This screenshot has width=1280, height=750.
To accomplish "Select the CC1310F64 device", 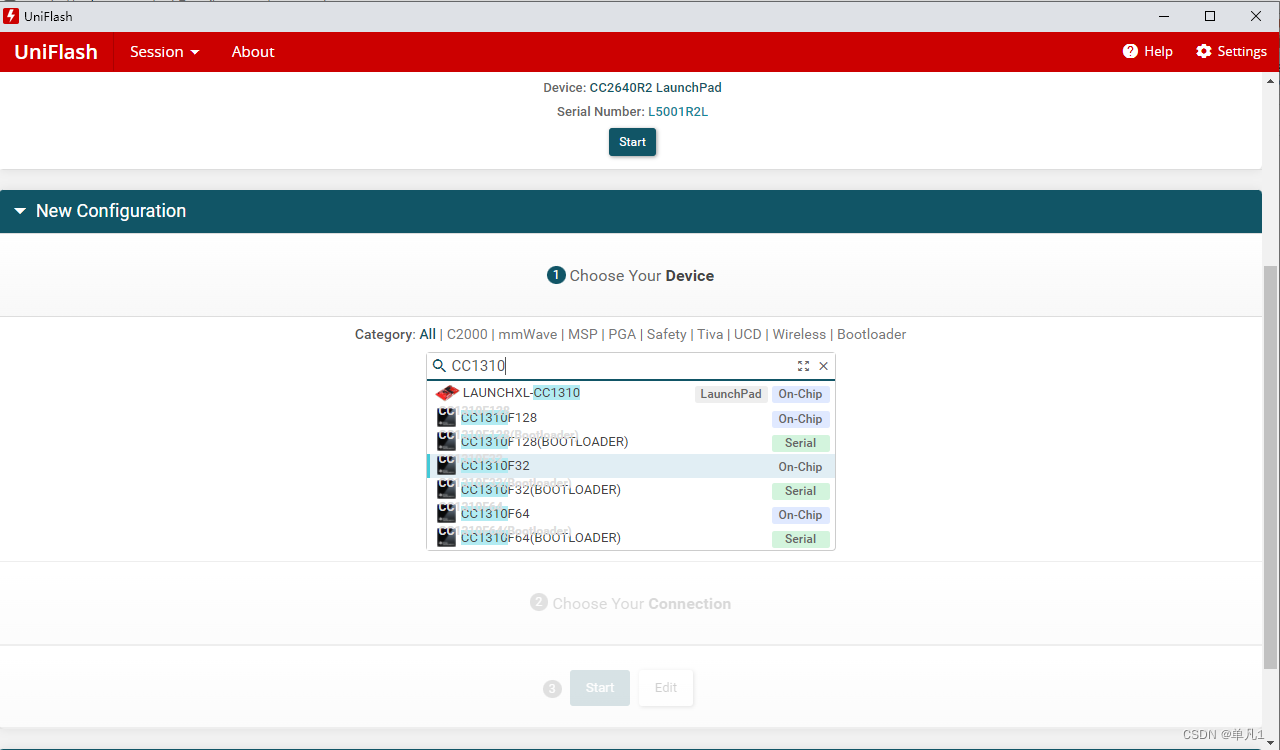I will (631, 514).
